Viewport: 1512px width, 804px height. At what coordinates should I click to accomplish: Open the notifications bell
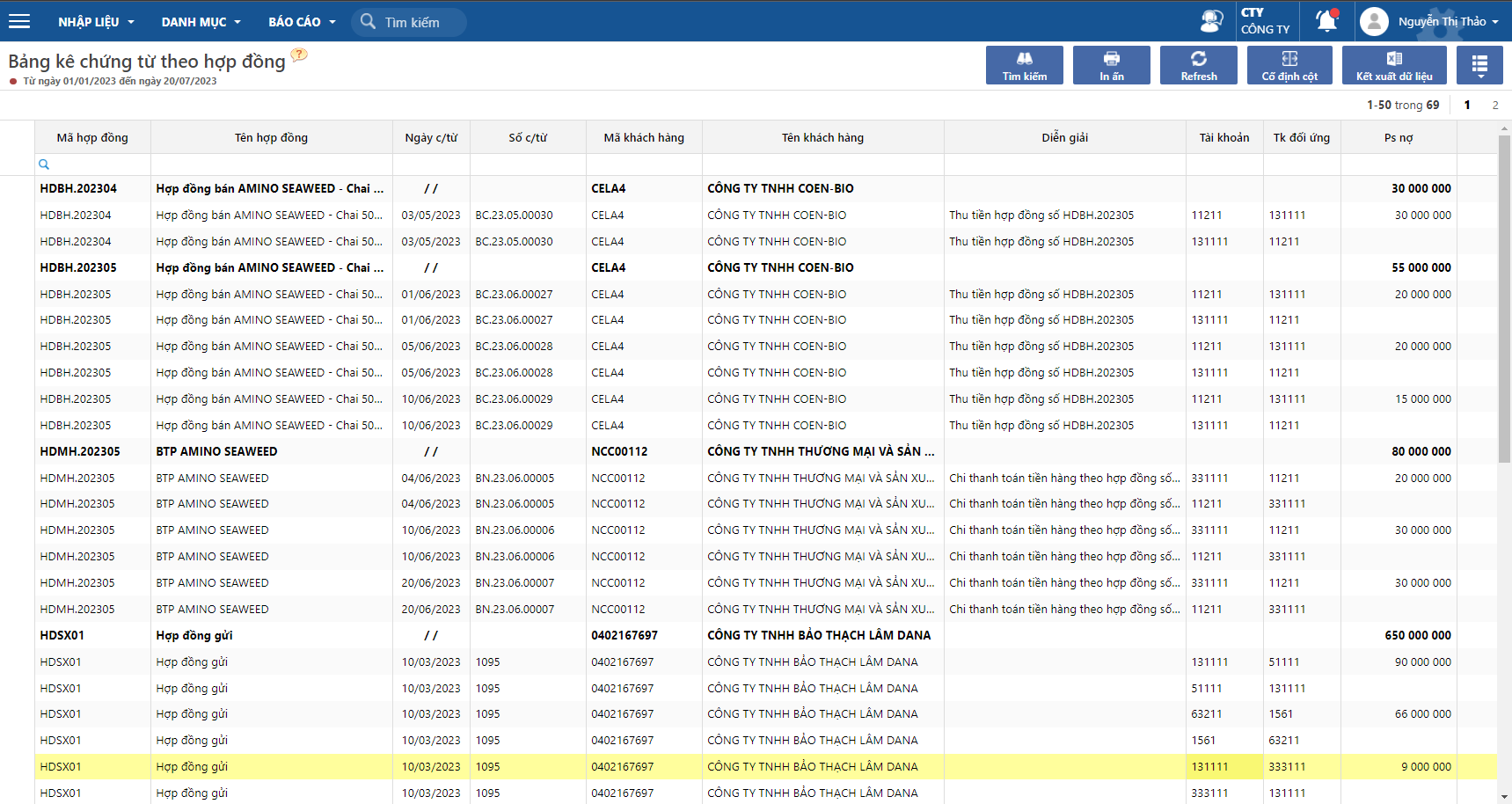pyautogui.click(x=1326, y=21)
